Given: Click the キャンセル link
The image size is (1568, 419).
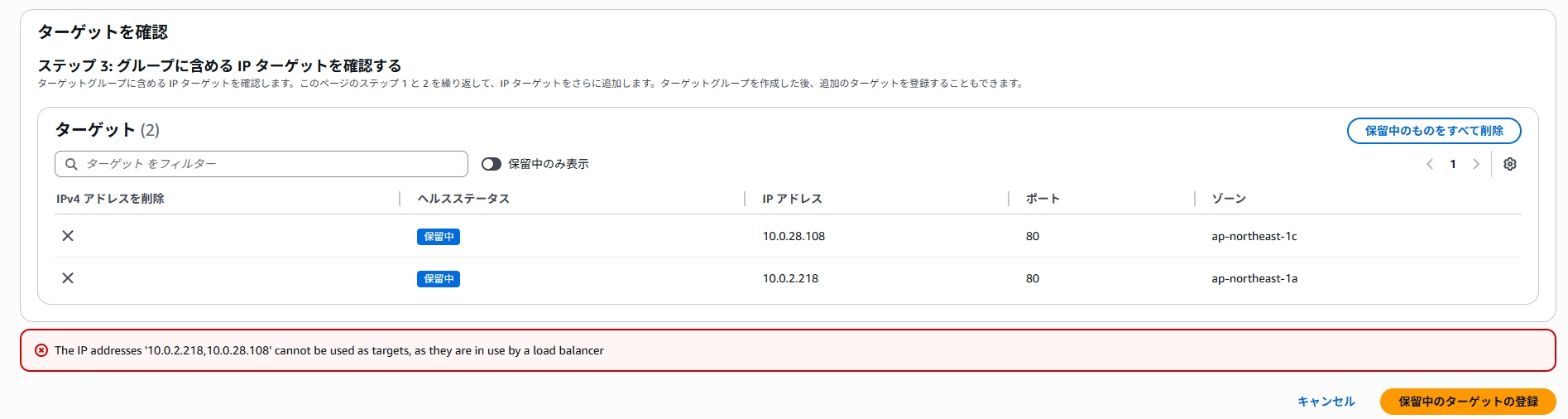Looking at the screenshot, I should pos(1326,402).
